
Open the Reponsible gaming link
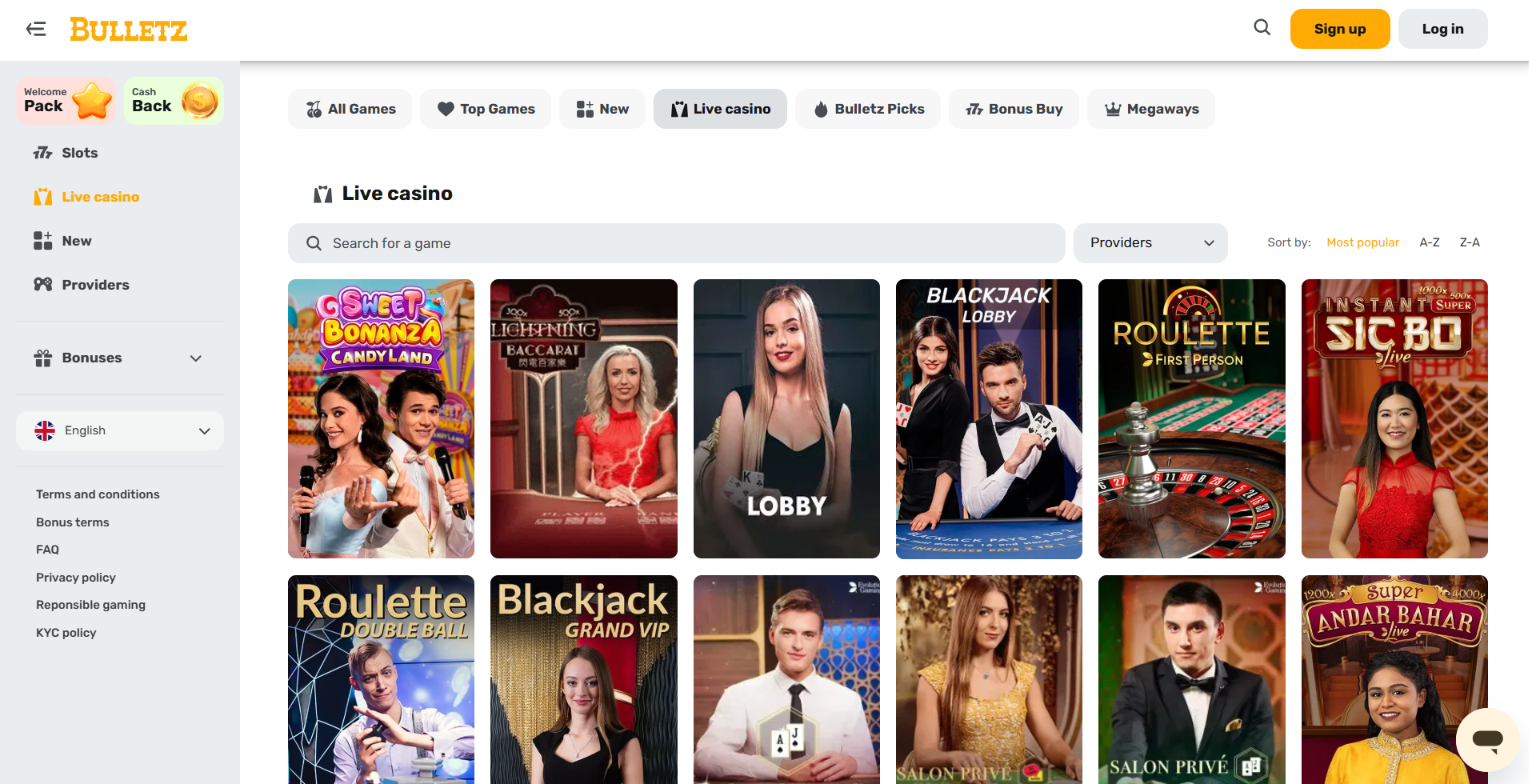(x=91, y=605)
